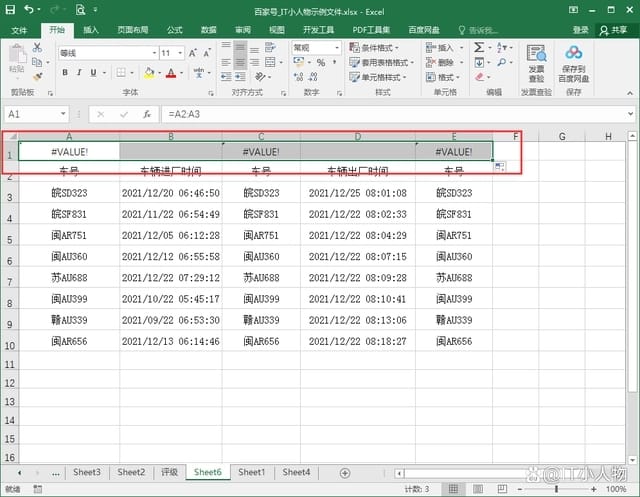
Task: Click the Clear eraser icon
Action: 480,77
